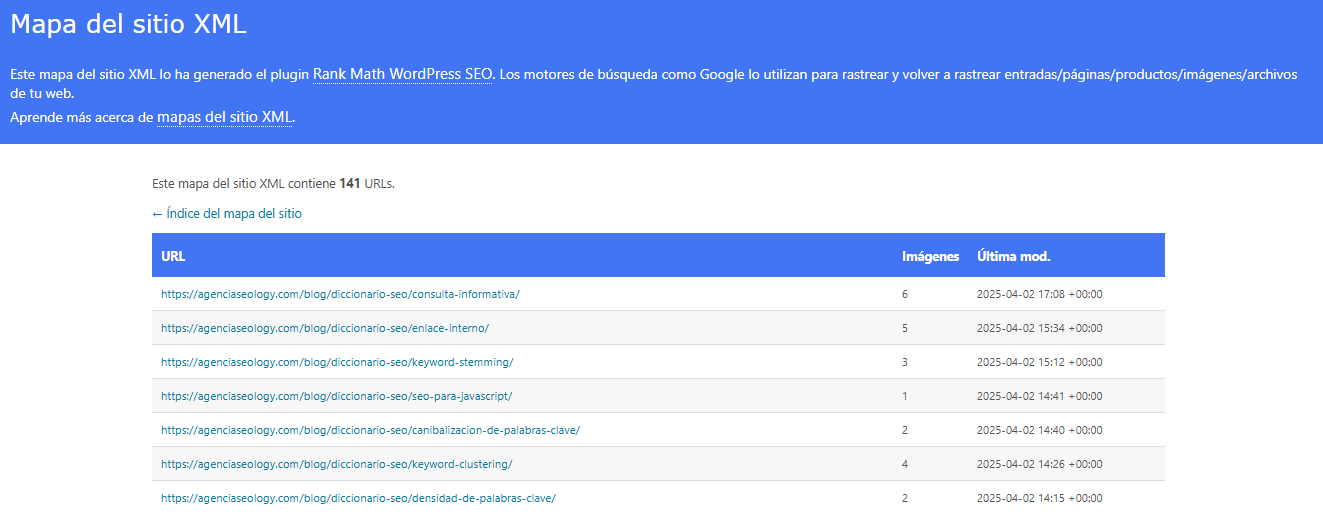Open the seo-para-javascript URL
1323x514 pixels.
(x=336, y=396)
